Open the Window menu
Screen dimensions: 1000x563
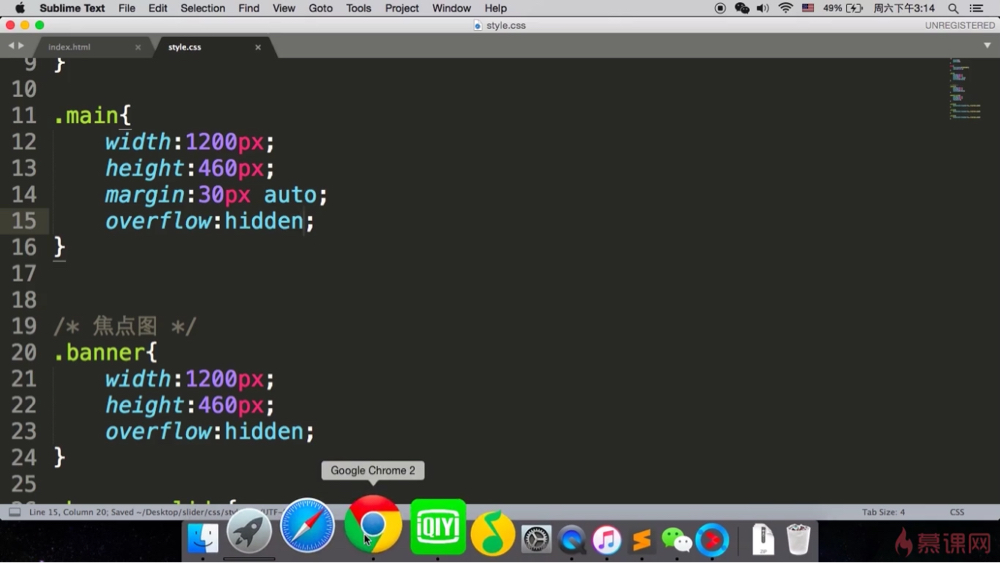click(452, 8)
